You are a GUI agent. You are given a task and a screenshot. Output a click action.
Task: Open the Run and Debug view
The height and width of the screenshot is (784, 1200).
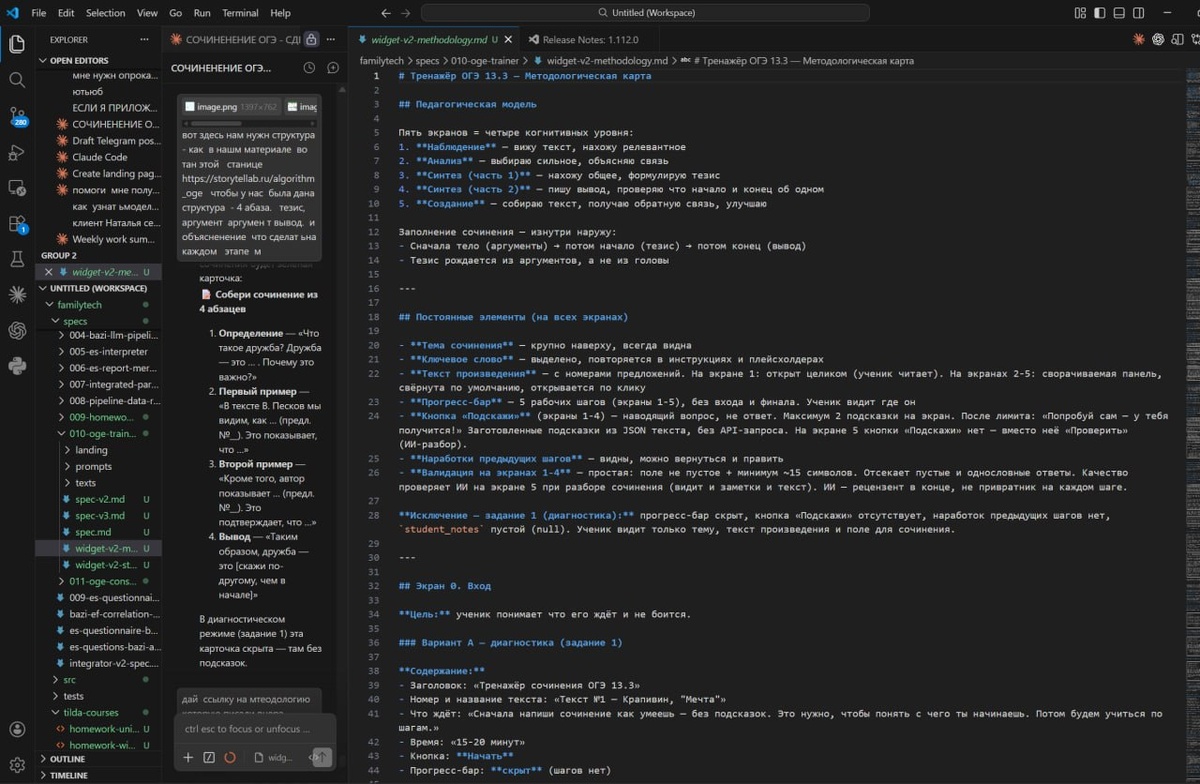(x=17, y=152)
